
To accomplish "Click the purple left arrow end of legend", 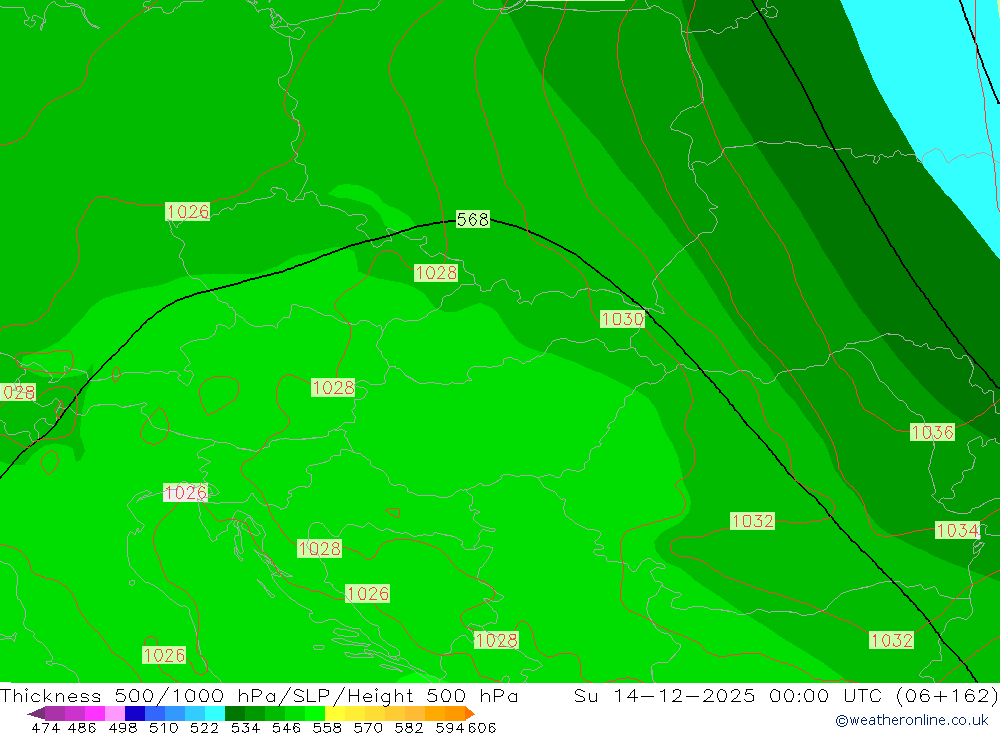I will click(x=36, y=713).
